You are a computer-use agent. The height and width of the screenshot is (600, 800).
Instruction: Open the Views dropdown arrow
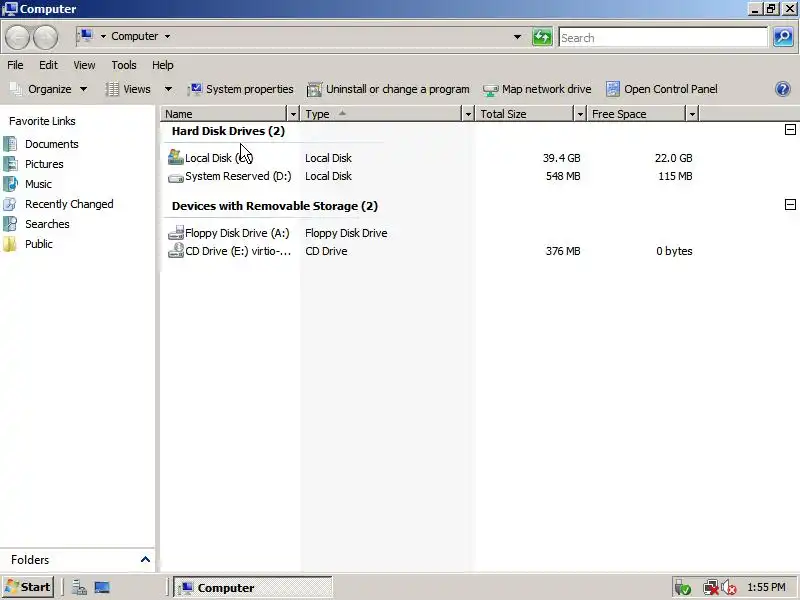tap(168, 89)
